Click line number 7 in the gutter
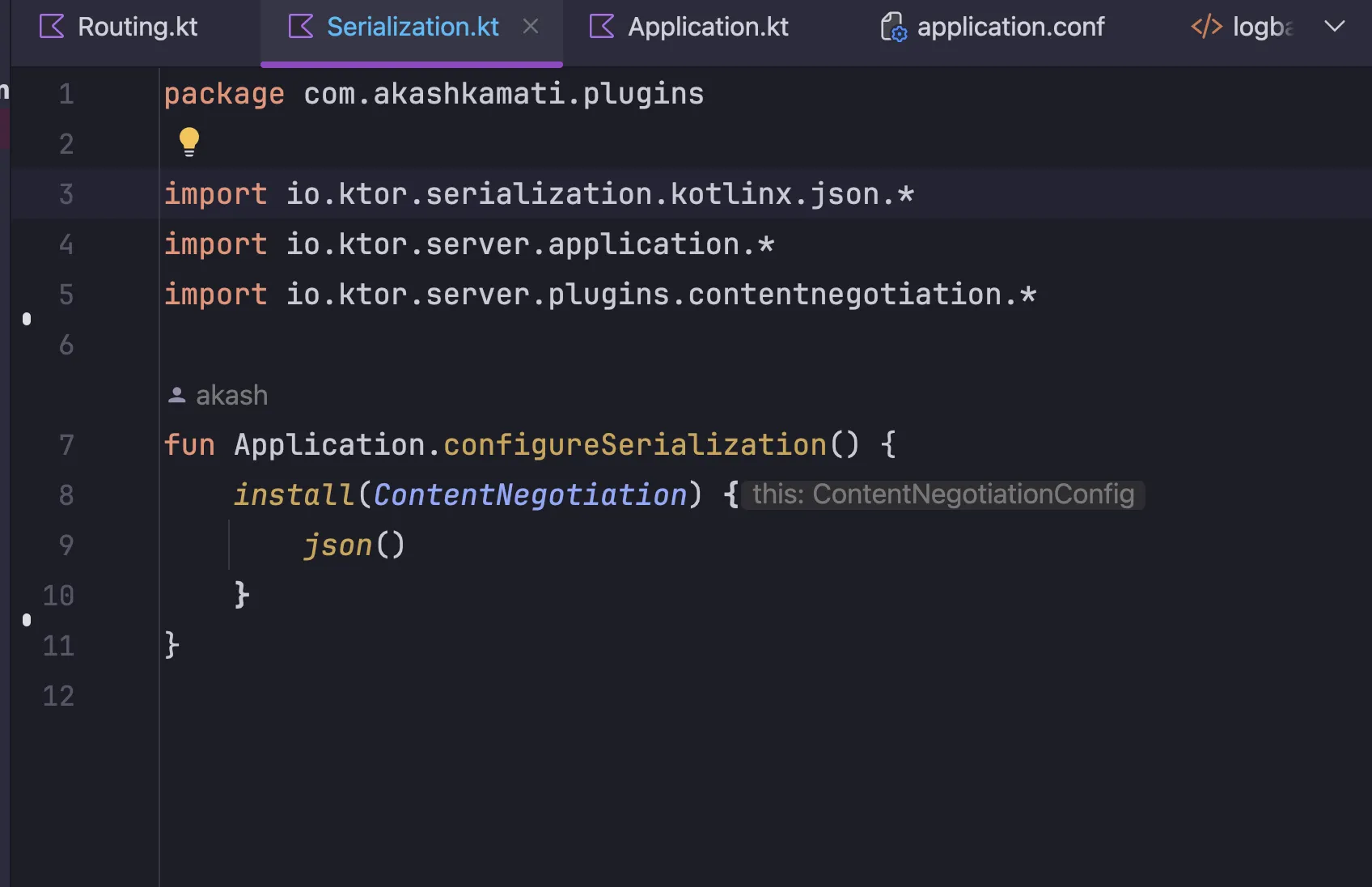Image resolution: width=1372 pixels, height=887 pixels. [x=66, y=445]
